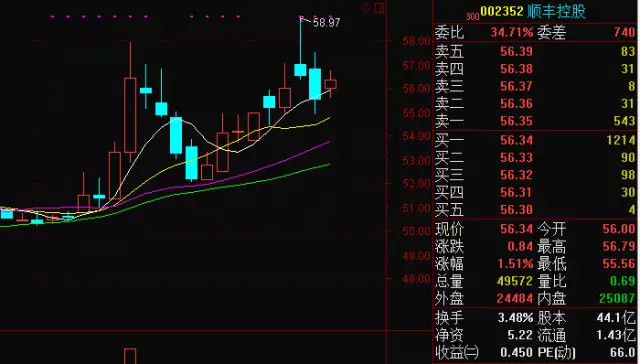Click the 委差 value 740
640x364 pixels.
(624, 32)
